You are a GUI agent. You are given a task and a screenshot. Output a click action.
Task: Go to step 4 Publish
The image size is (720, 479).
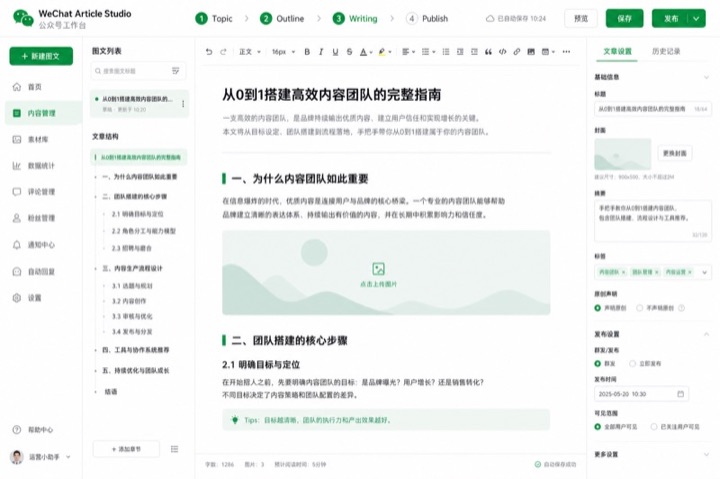(427, 18)
